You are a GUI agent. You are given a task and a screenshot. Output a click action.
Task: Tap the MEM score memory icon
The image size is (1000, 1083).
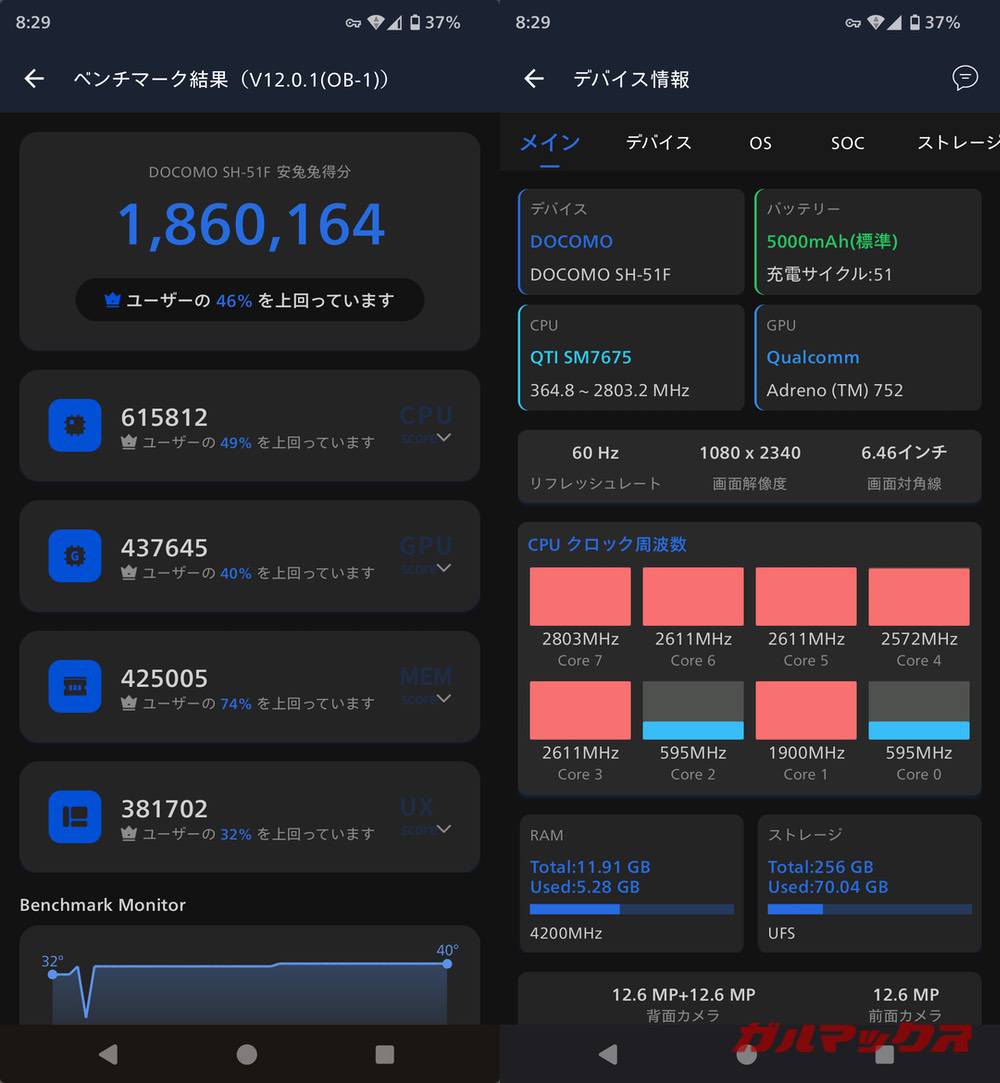click(x=75, y=686)
